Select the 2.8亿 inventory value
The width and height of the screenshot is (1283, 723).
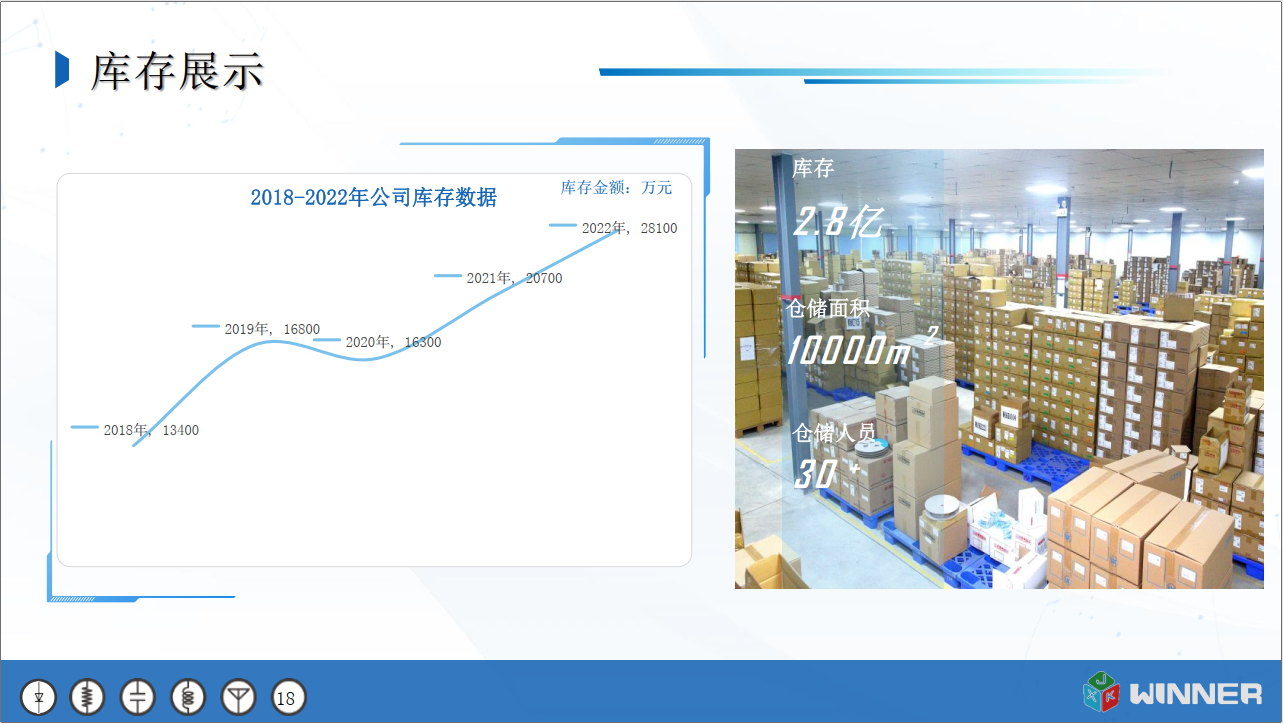coord(838,221)
